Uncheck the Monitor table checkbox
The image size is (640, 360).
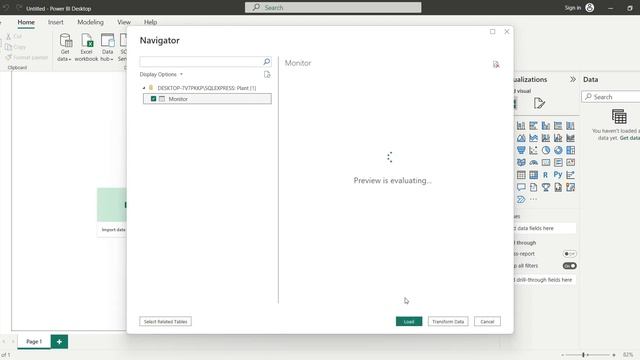click(153, 99)
